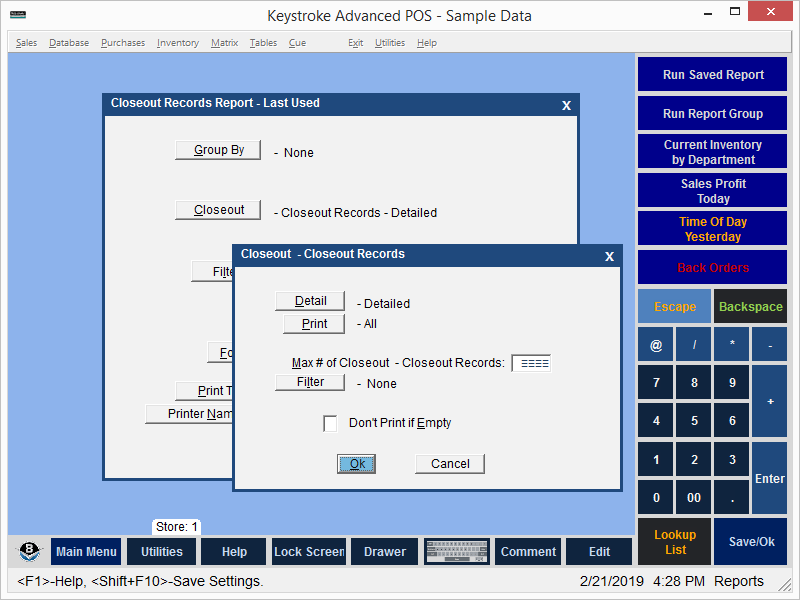Click the Lock Screen button
The image size is (800, 600).
309,552
